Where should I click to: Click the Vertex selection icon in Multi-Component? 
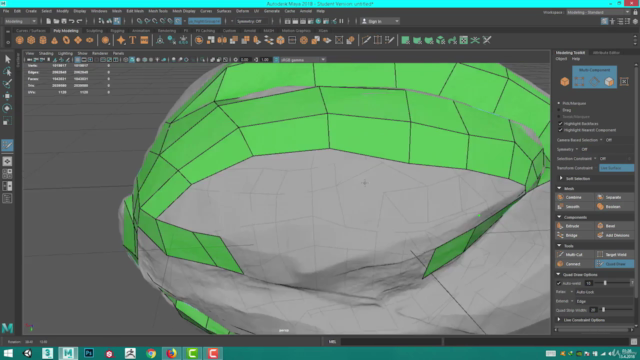coord(580,82)
